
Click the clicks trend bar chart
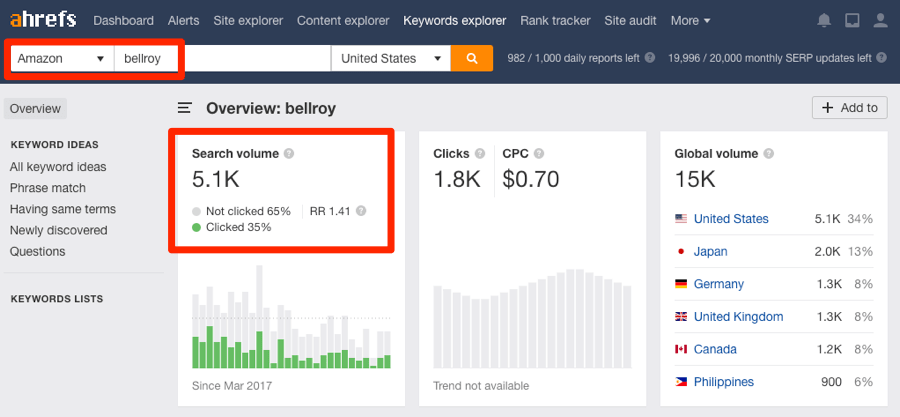(x=532, y=318)
